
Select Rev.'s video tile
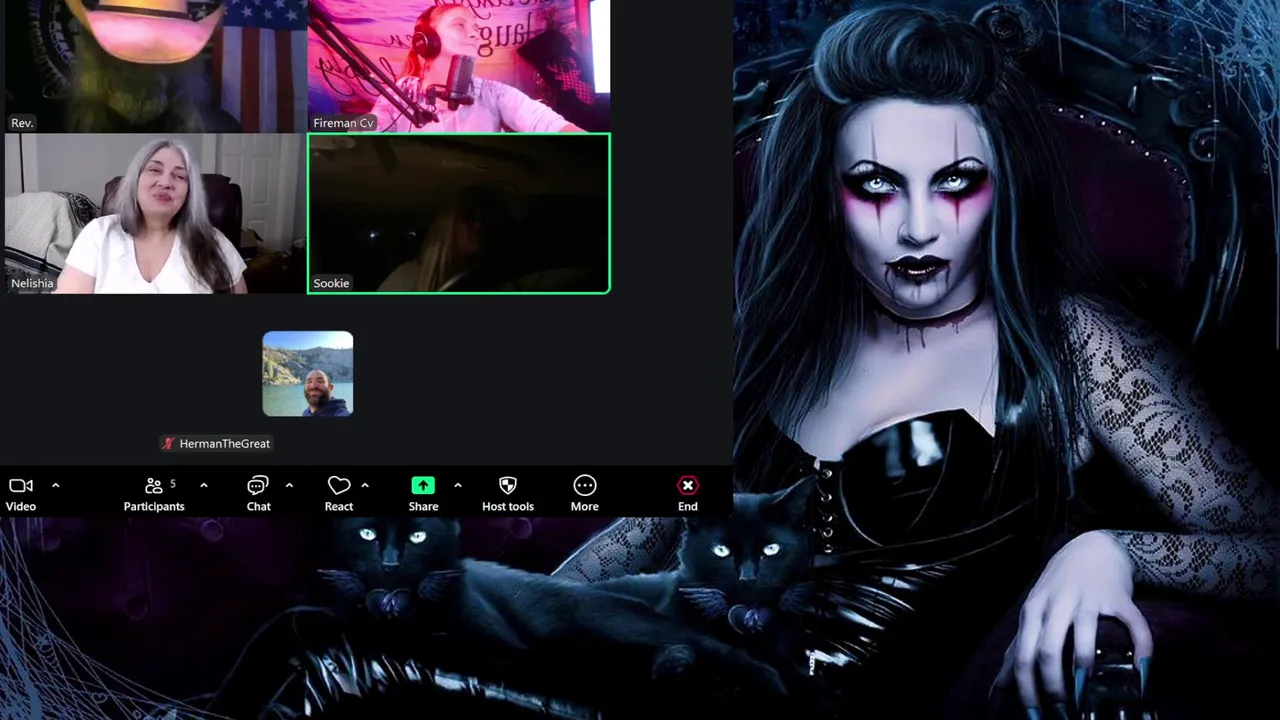[155, 66]
